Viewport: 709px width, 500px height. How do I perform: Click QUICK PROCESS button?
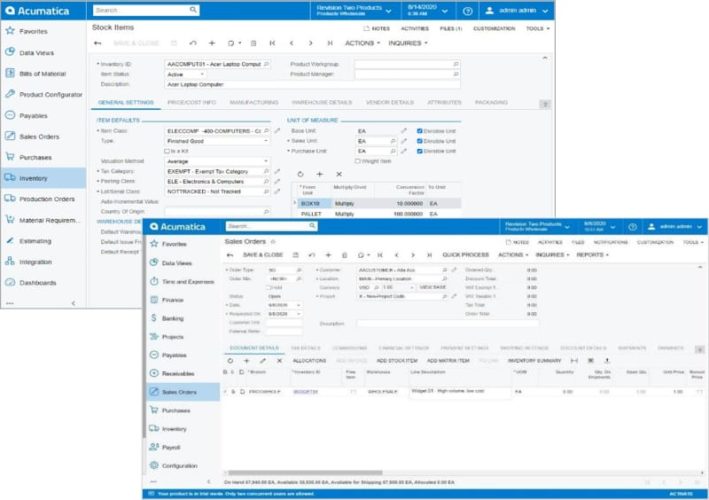(465, 255)
